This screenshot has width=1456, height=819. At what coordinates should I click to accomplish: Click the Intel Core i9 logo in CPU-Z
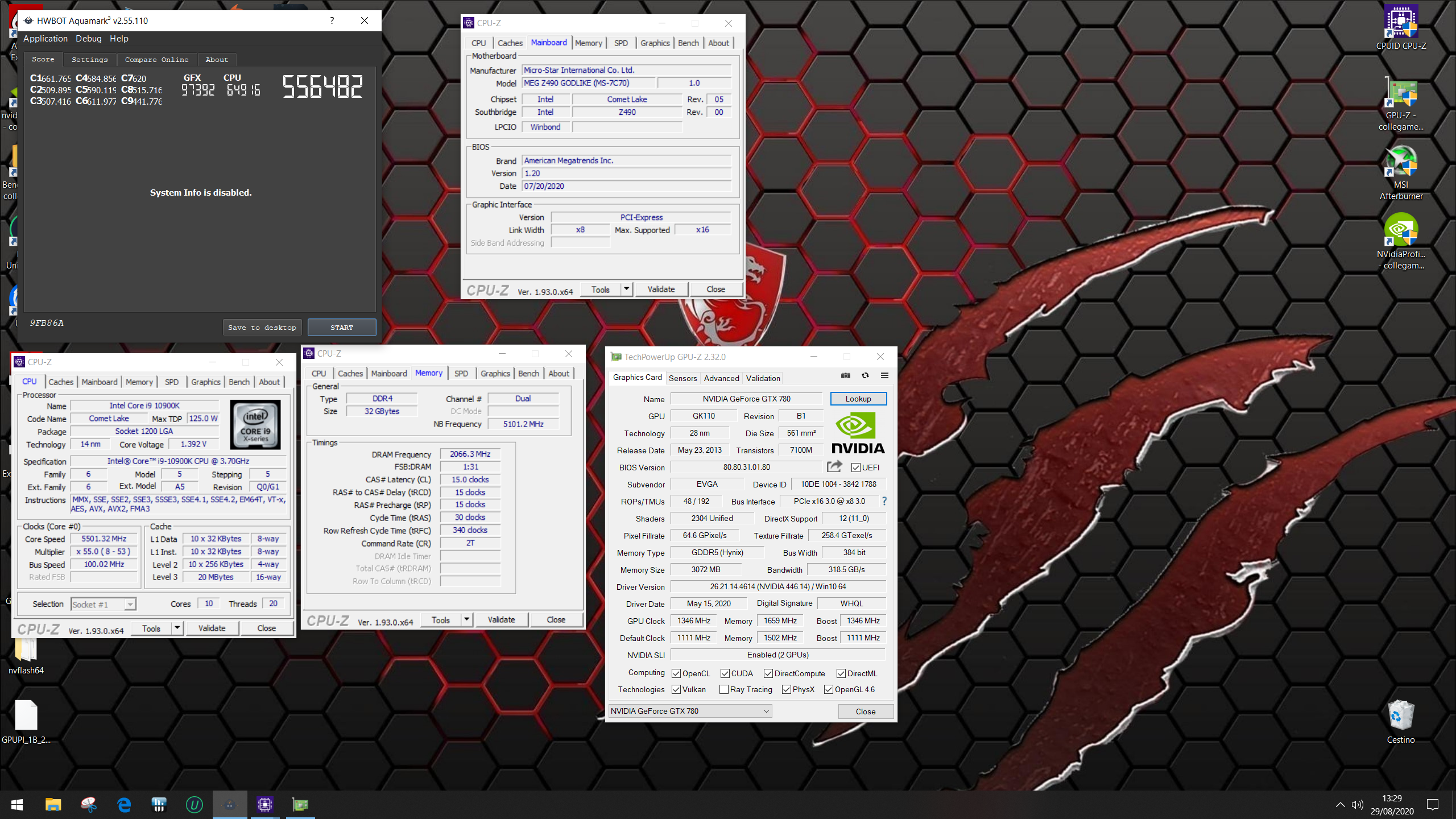point(255,425)
